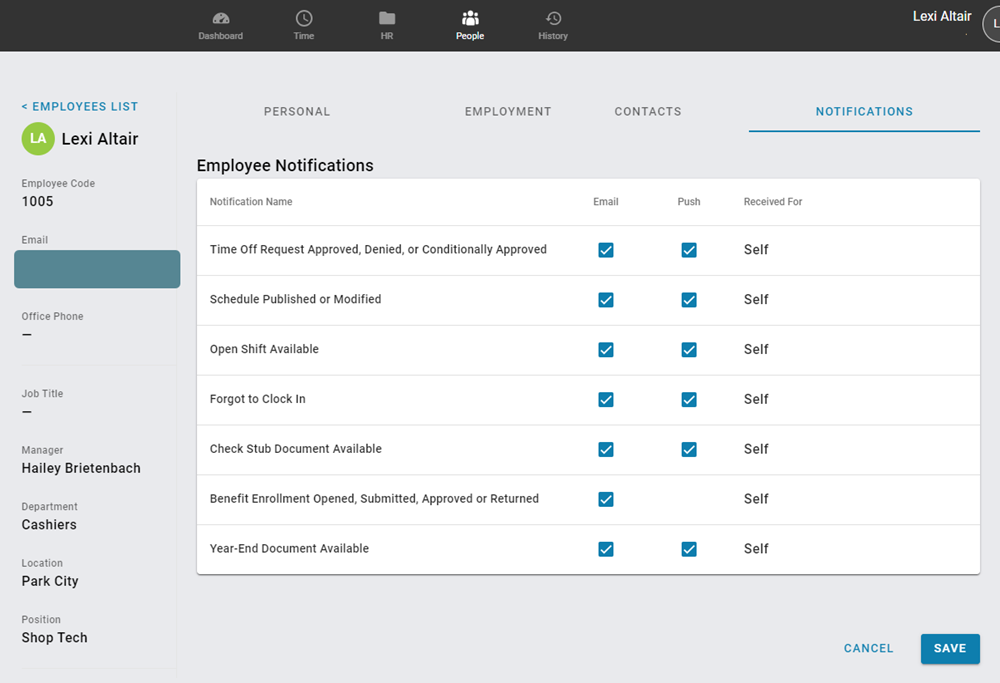Go back to the Employees List
Image resolution: width=1000 pixels, height=683 pixels.
(x=79, y=106)
